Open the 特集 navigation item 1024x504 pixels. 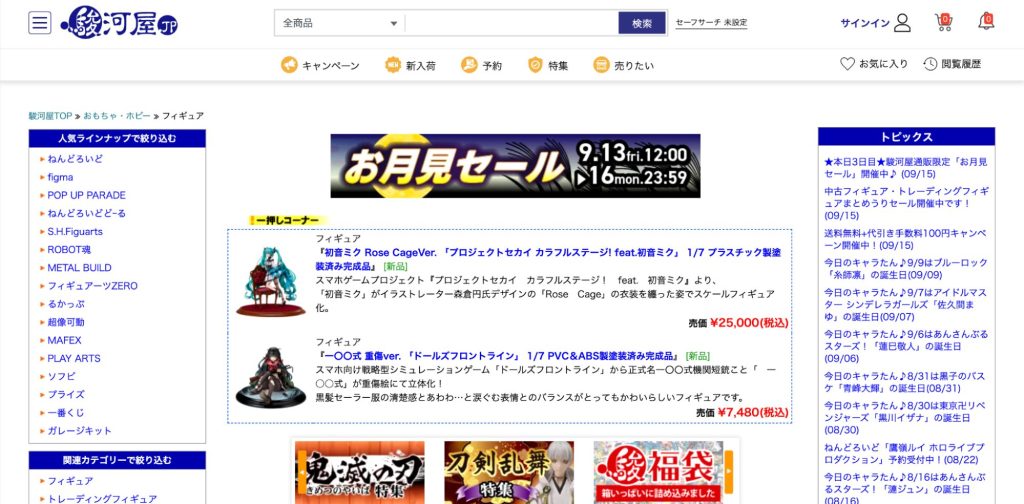point(548,65)
